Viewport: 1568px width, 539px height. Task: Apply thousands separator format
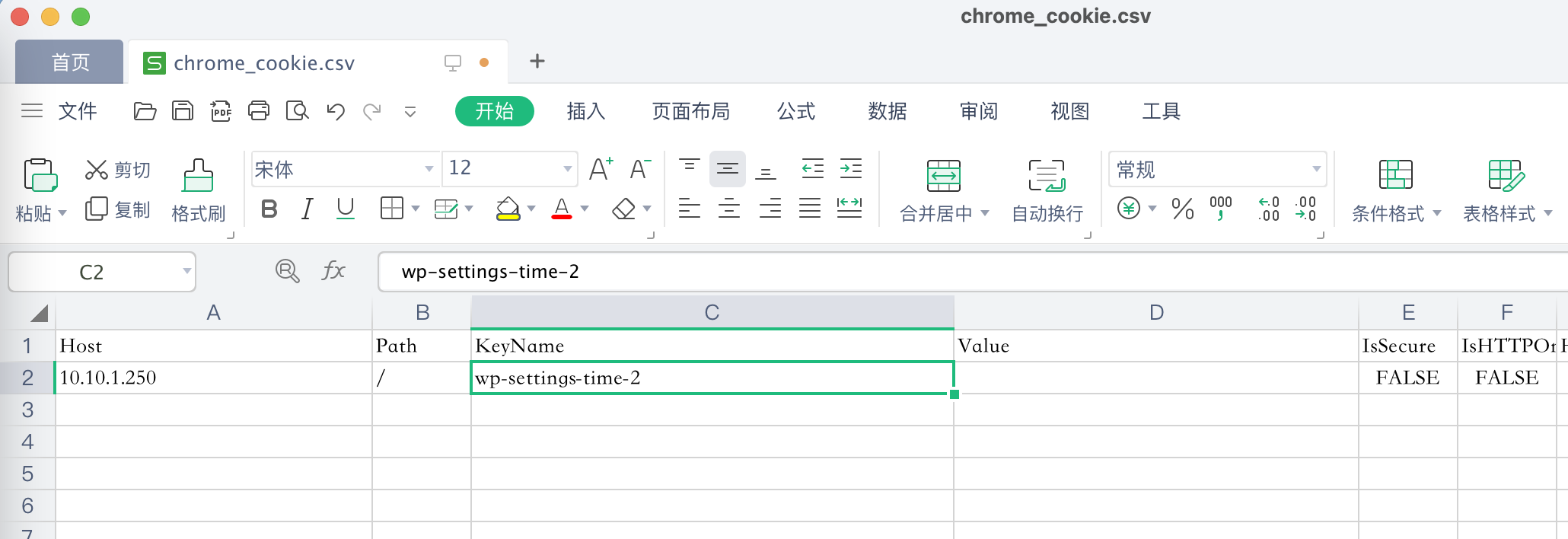click(1221, 208)
